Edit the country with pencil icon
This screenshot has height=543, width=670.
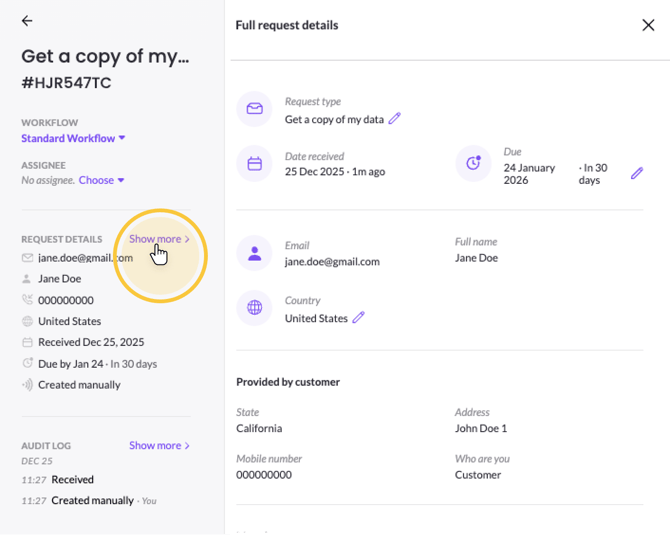358,318
